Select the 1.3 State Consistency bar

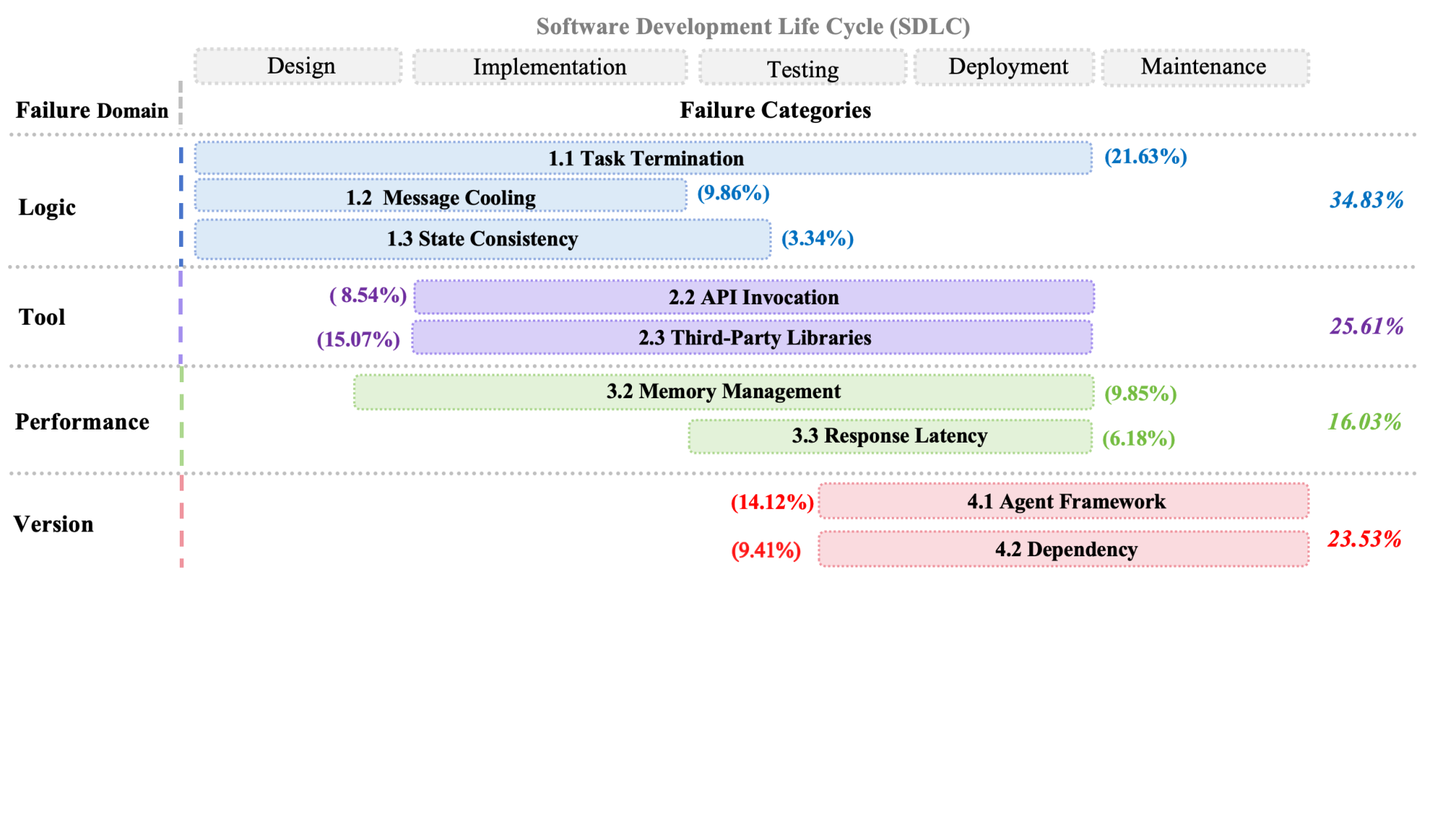click(483, 239)
